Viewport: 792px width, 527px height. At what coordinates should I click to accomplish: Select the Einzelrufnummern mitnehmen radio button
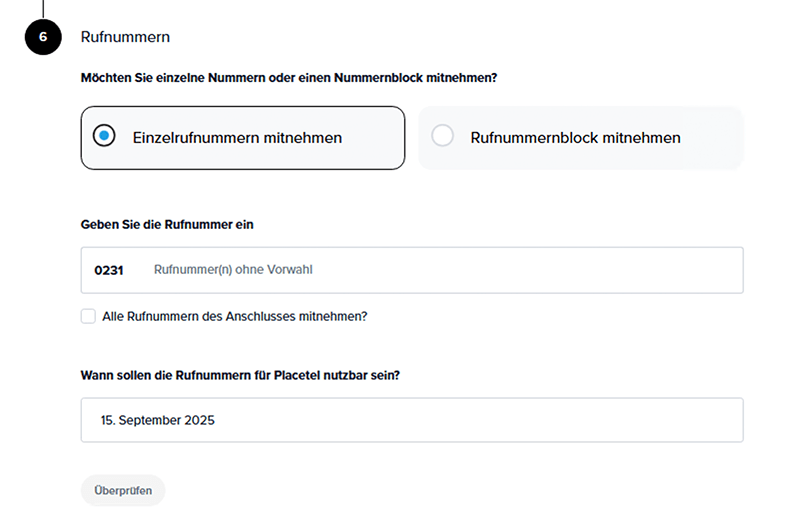[104, 137]
